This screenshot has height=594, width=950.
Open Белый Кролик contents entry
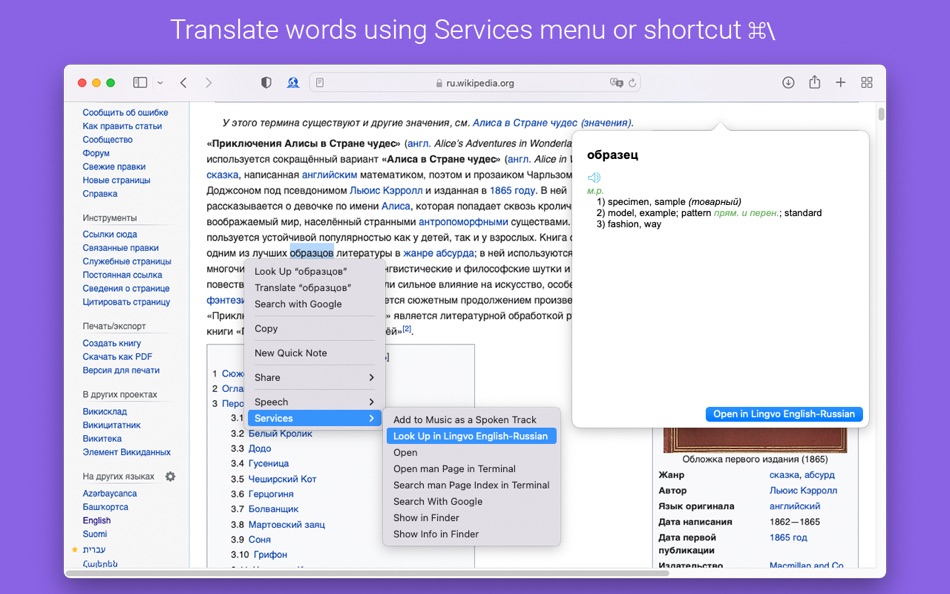[x=280, y=433]
